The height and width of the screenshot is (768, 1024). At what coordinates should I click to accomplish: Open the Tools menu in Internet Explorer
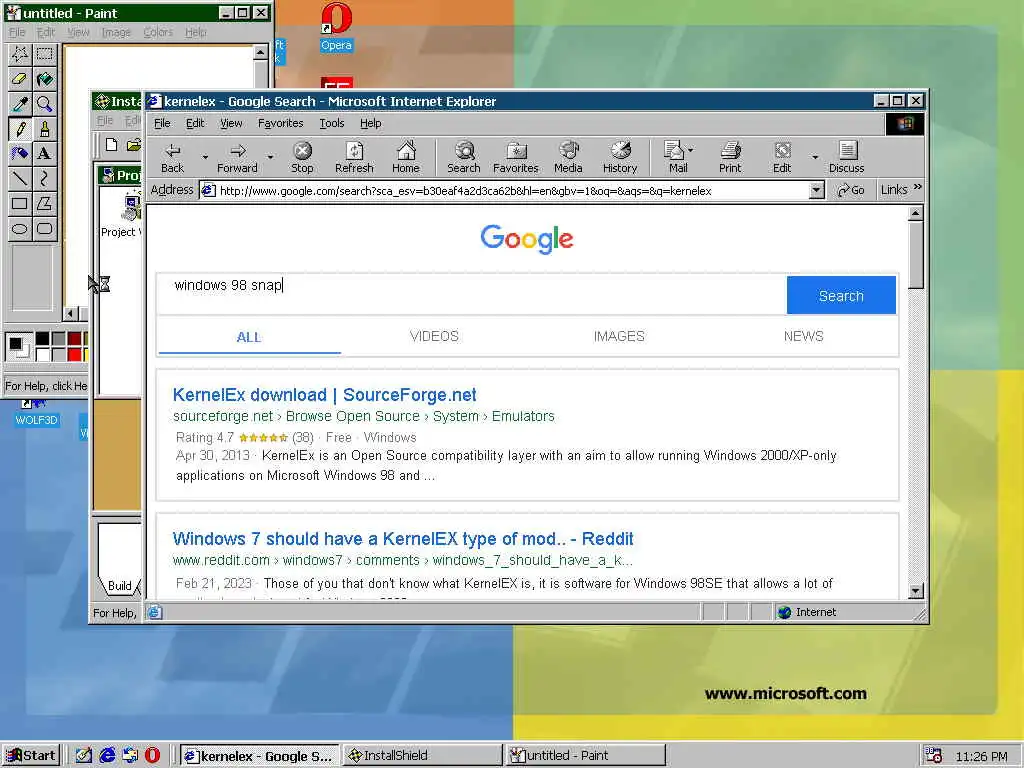(x=332, y=123)
